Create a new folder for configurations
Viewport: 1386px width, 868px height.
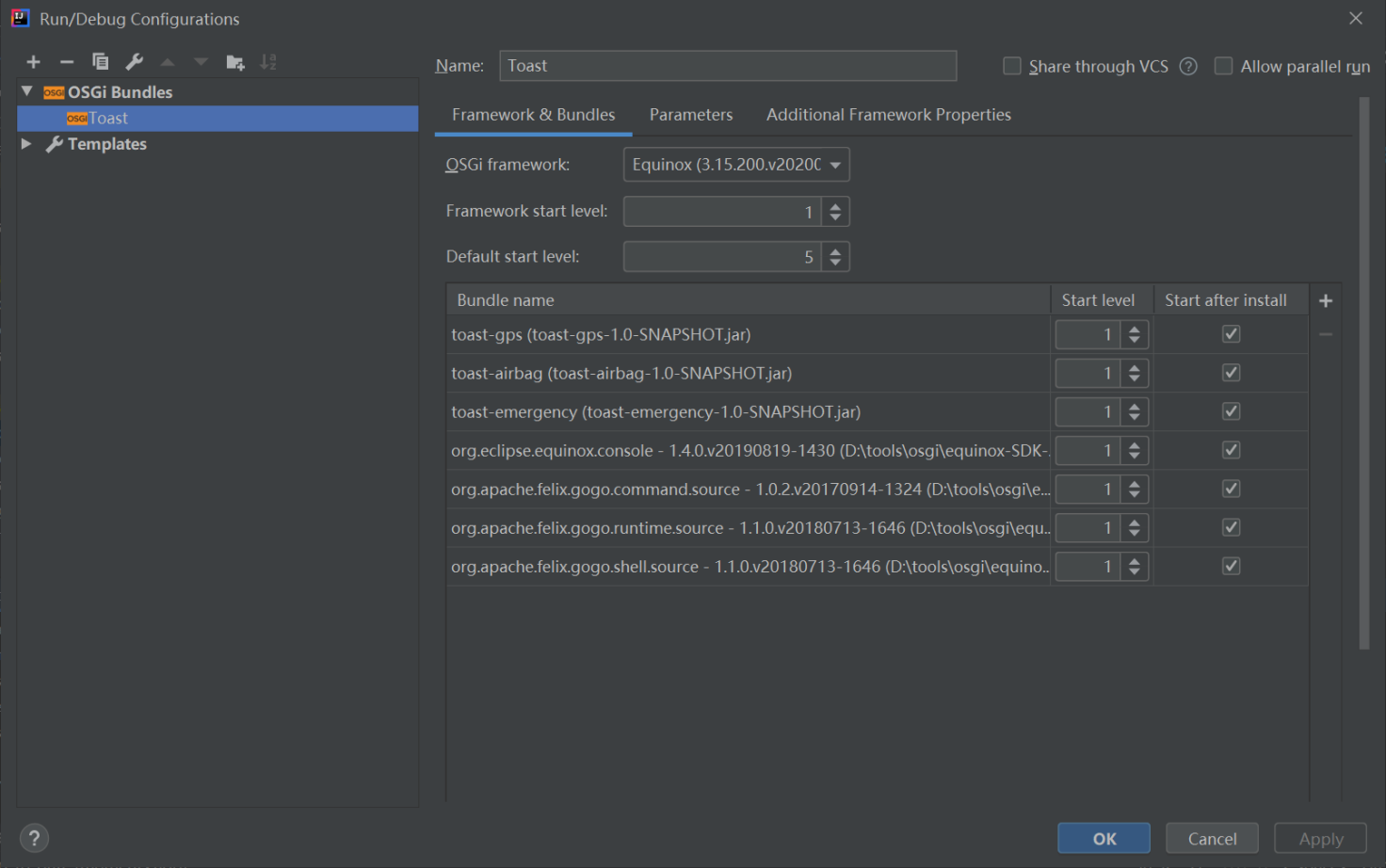click(x=234, y=61)
